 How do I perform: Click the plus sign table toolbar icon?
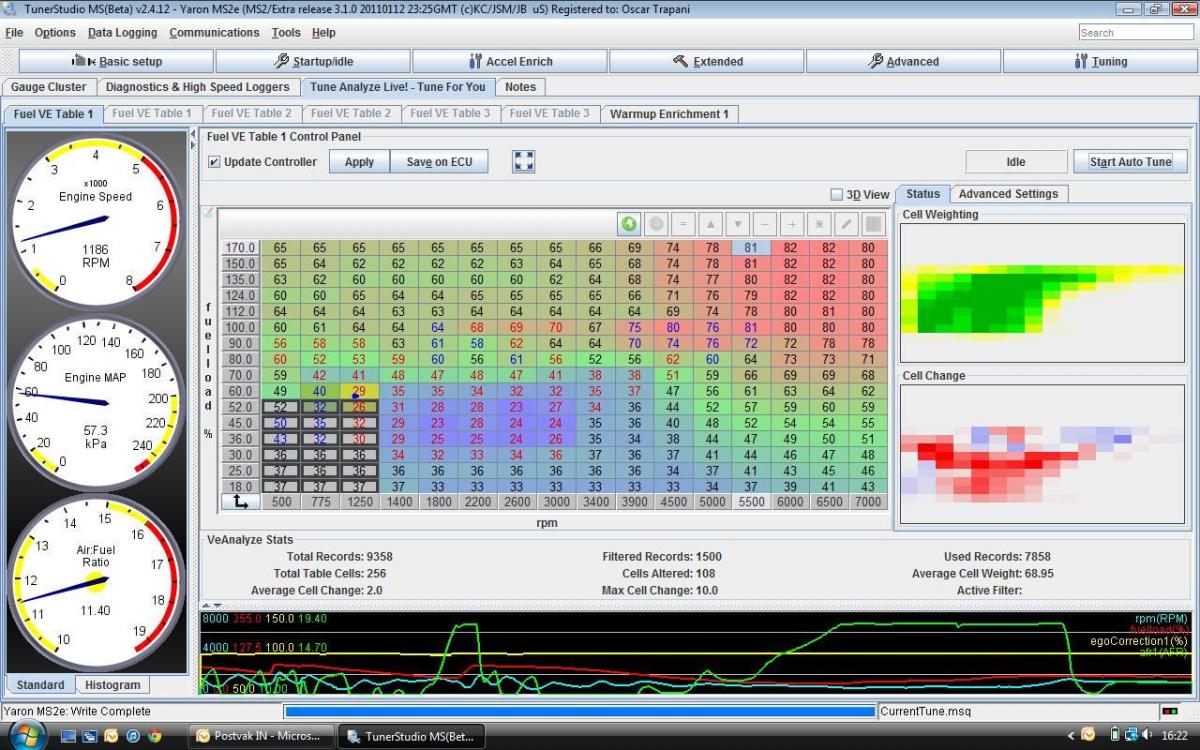pyautogui.click(x=792, y=224)
